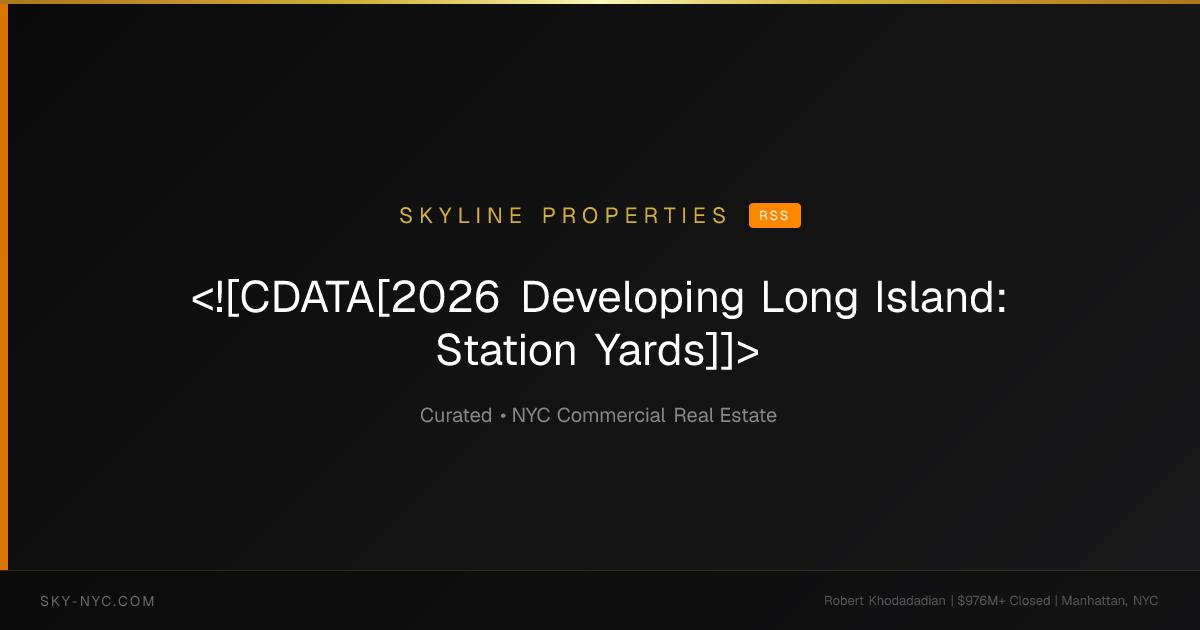Open the SKY-NYC.COM footer link
The image size is (1200, 630).
point(98,601)
